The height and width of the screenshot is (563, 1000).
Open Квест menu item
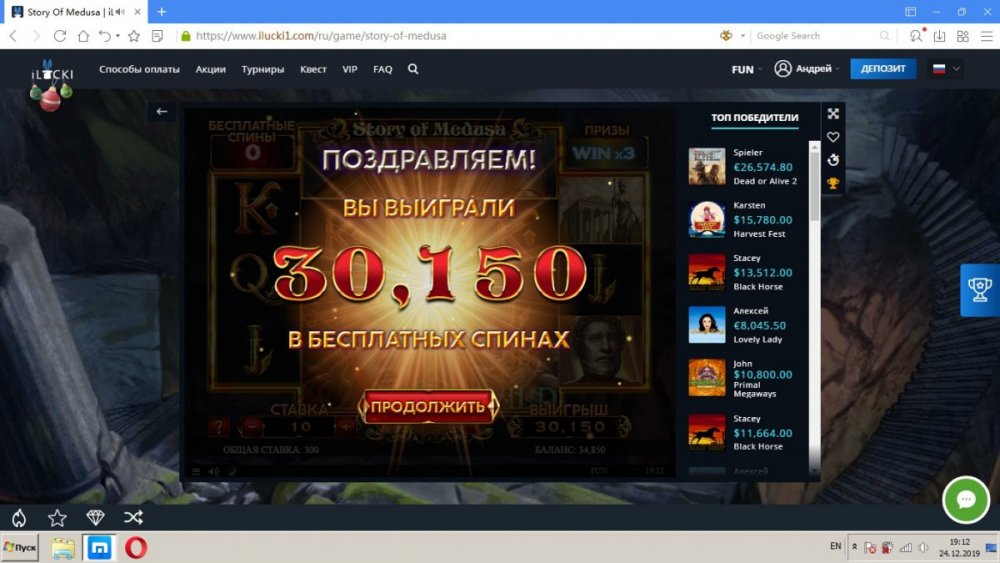click(x=313, y=69)
